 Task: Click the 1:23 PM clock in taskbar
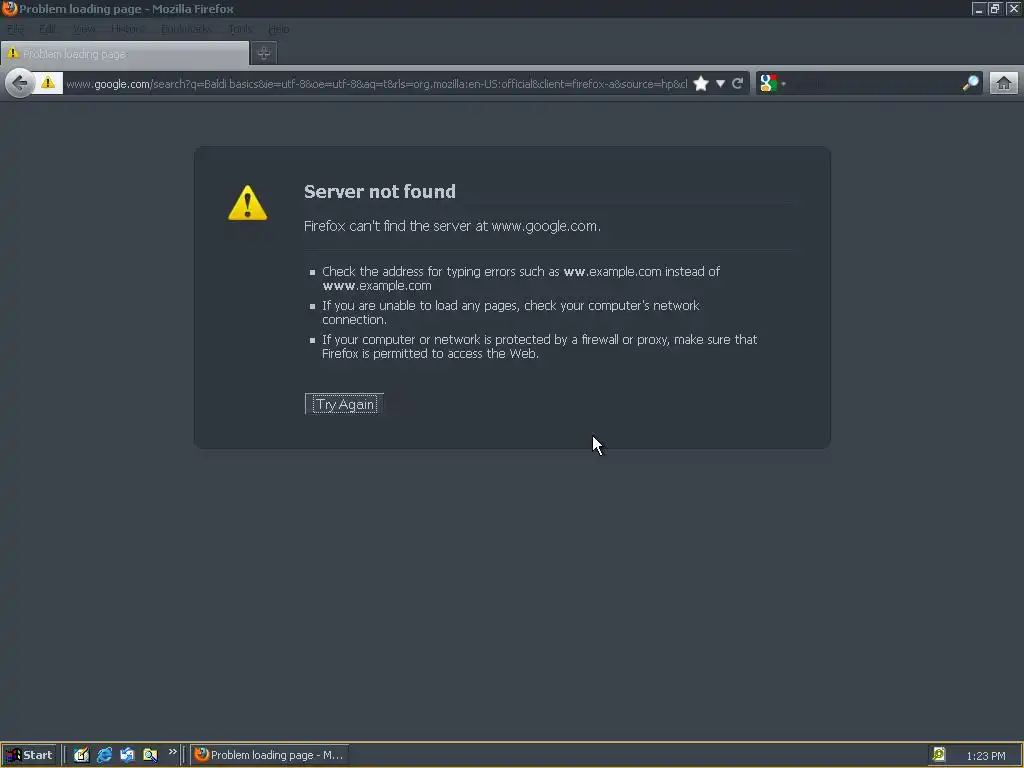985,756
